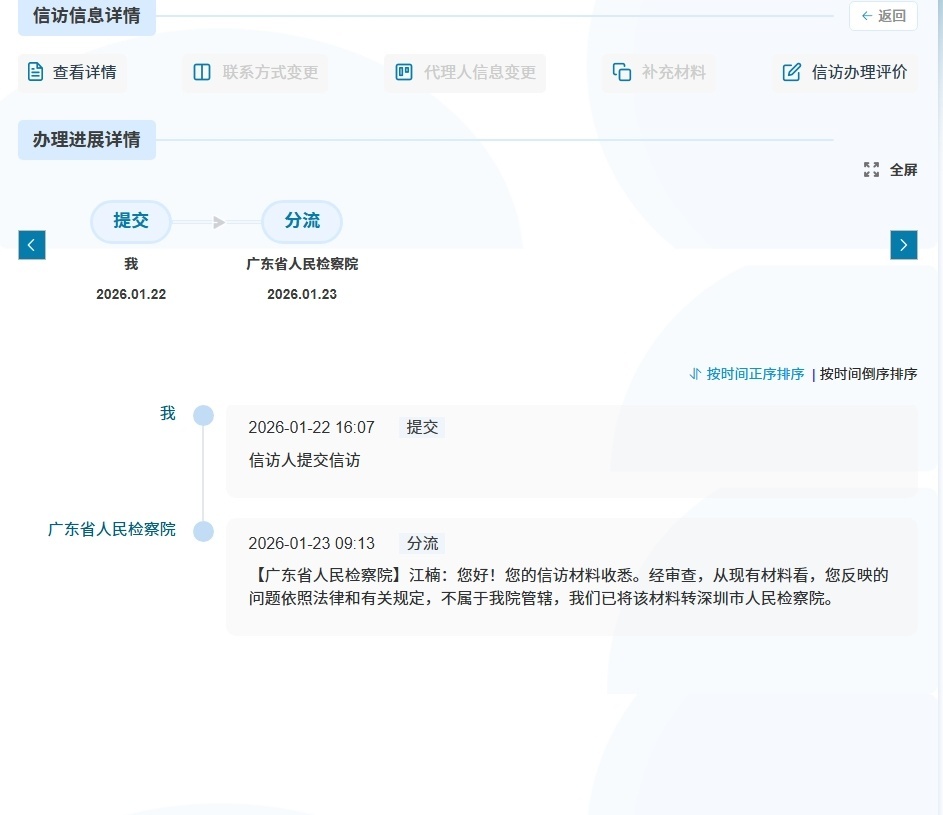Click 广东省人民检察院 under the 分流 step

pyautogui.click(x=302, y=263)
